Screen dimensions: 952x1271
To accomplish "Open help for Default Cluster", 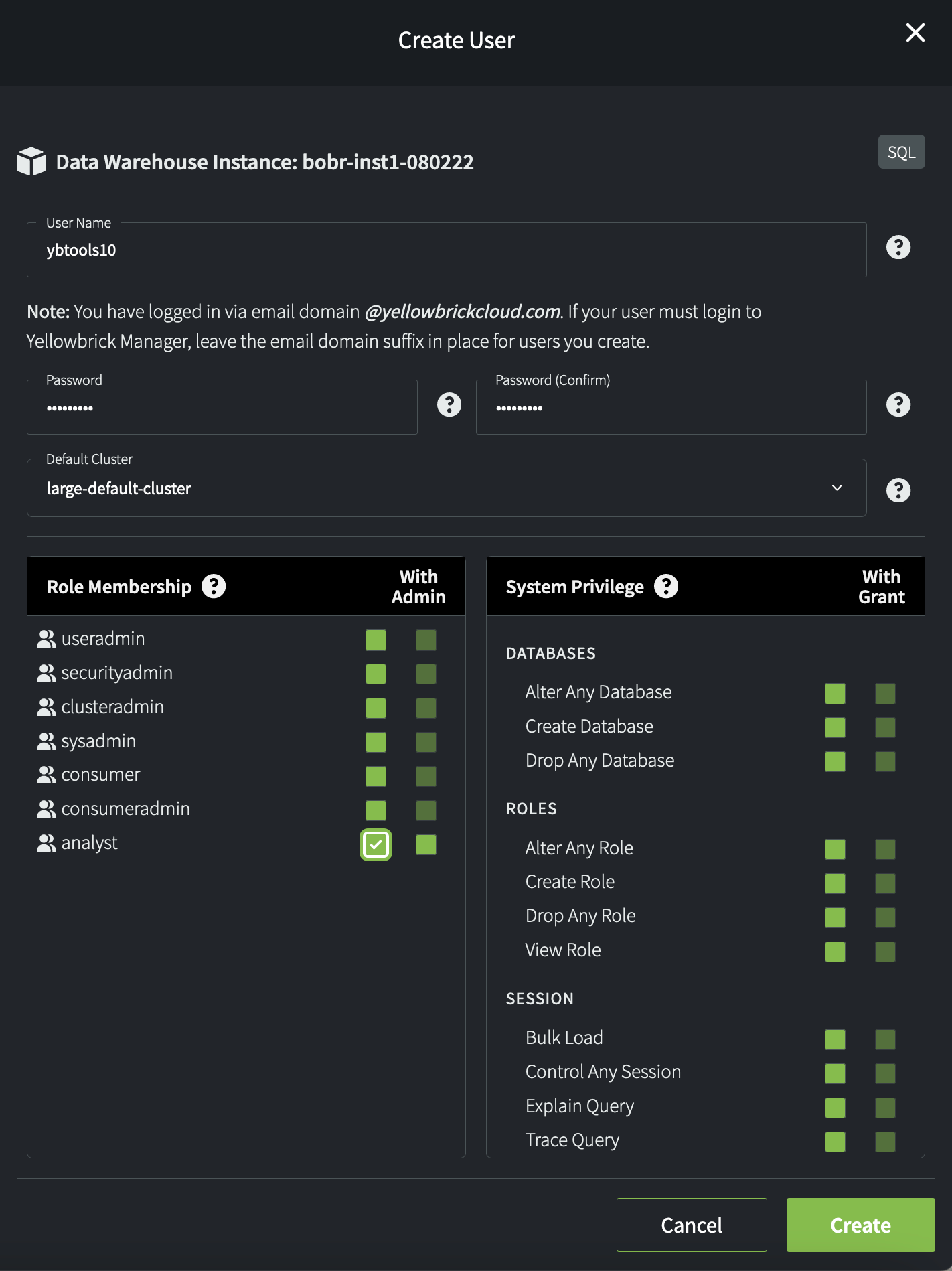I will [898, 490].
